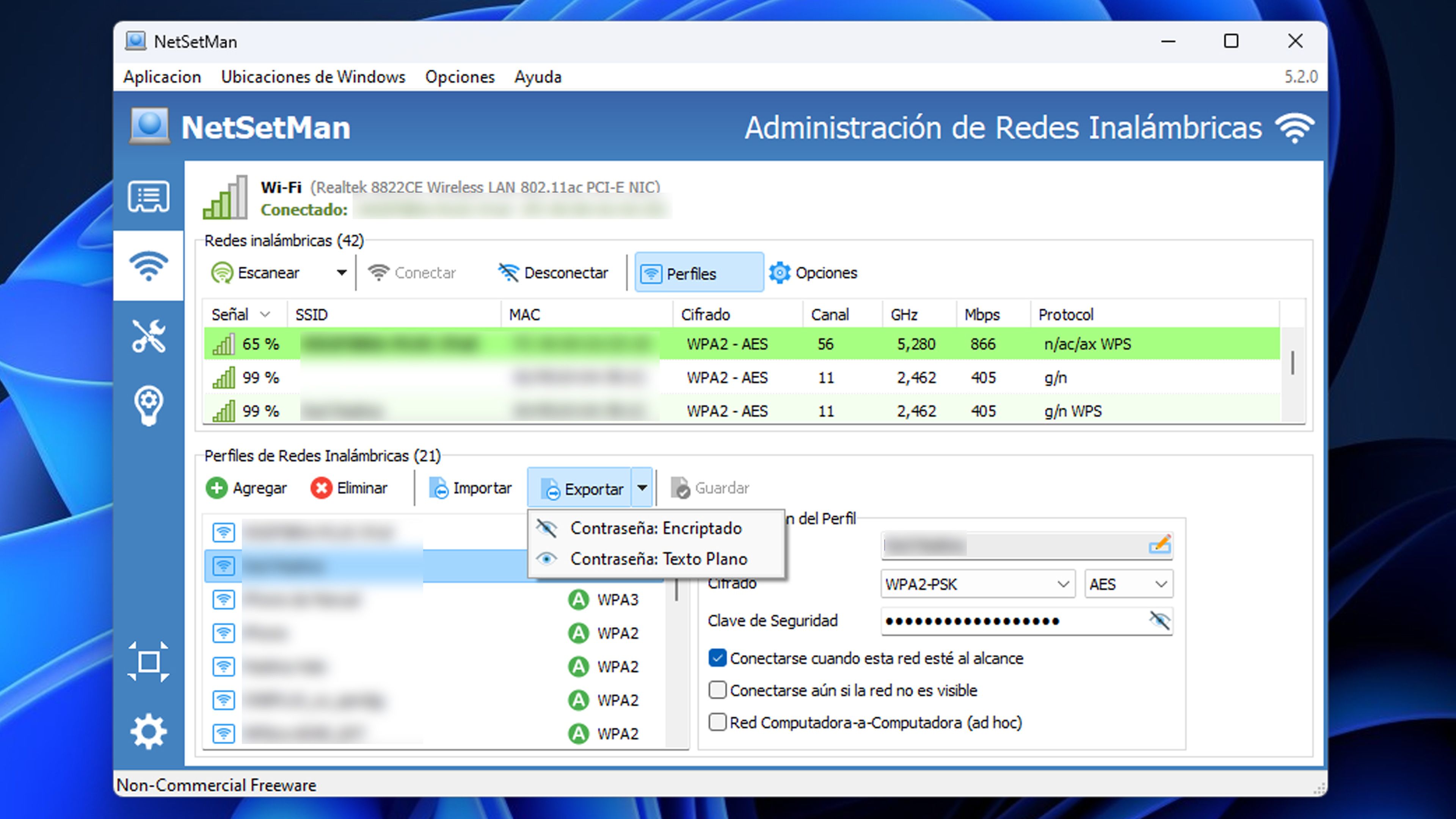The image size is (1456, 819).
Task: Open the Ayuda menu
Action: pos(538,77)
